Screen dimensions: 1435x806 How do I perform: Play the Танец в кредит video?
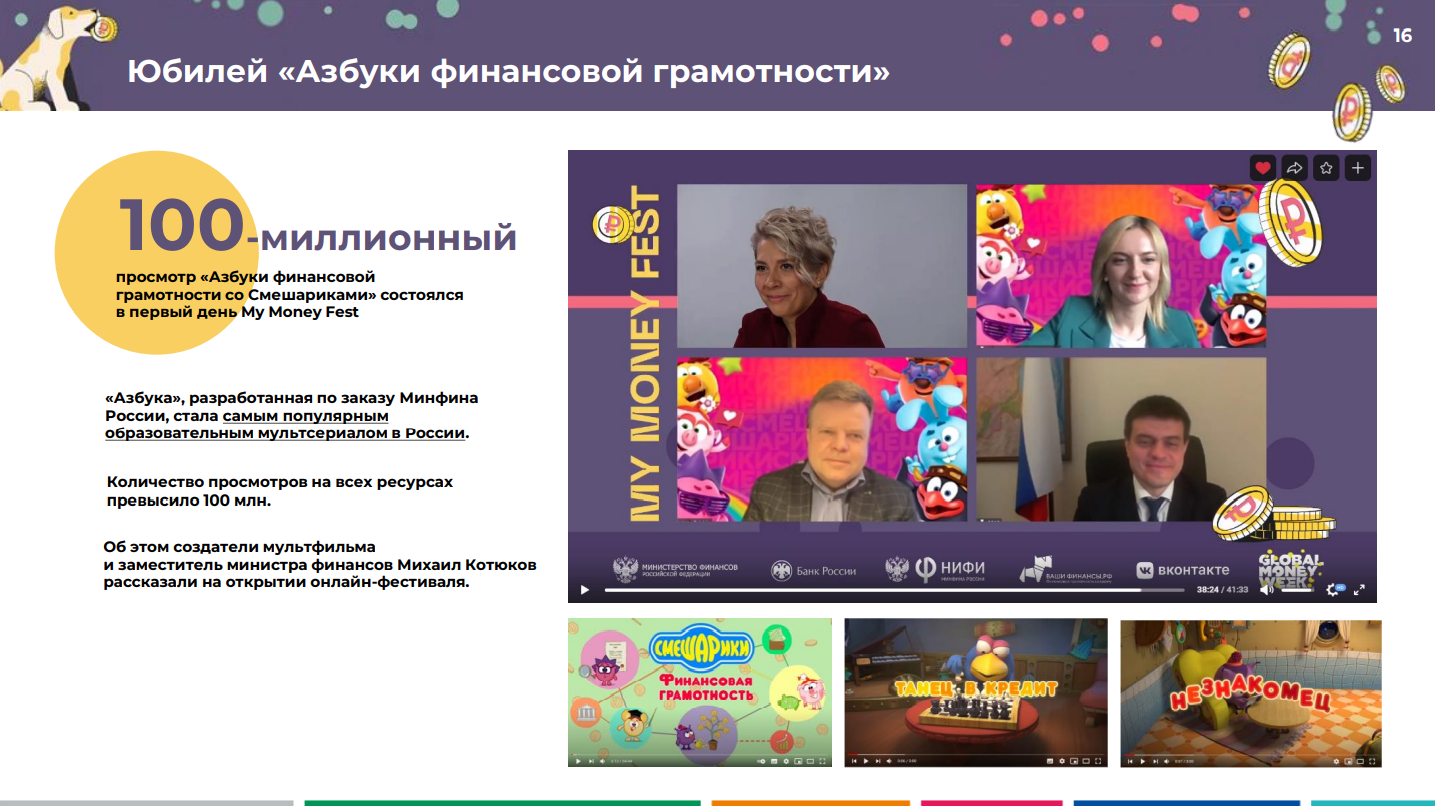866,761
